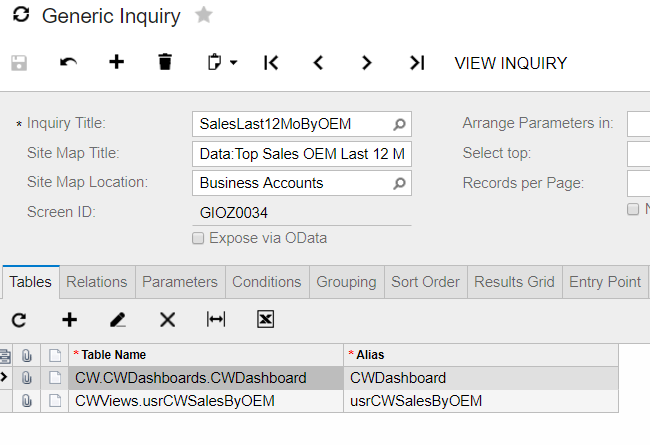Viewport: 650px width, 445px height.
Task: Favorite this screen with the star
Action: pos(204,15)
